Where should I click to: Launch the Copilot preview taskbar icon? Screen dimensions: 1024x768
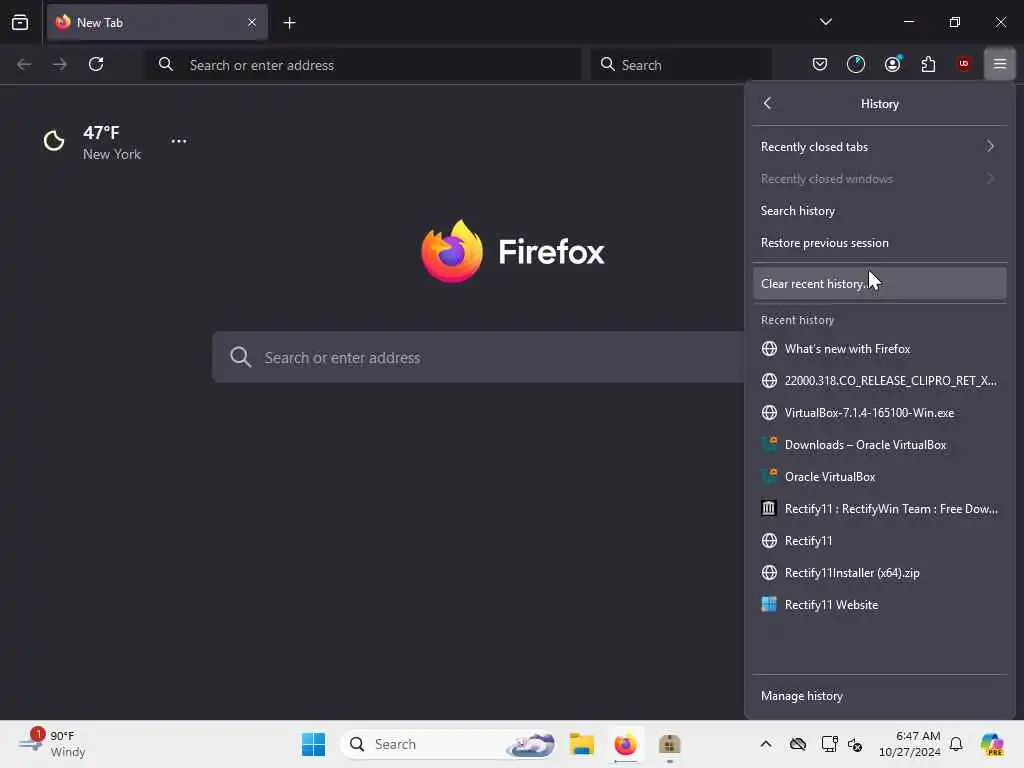992,744
